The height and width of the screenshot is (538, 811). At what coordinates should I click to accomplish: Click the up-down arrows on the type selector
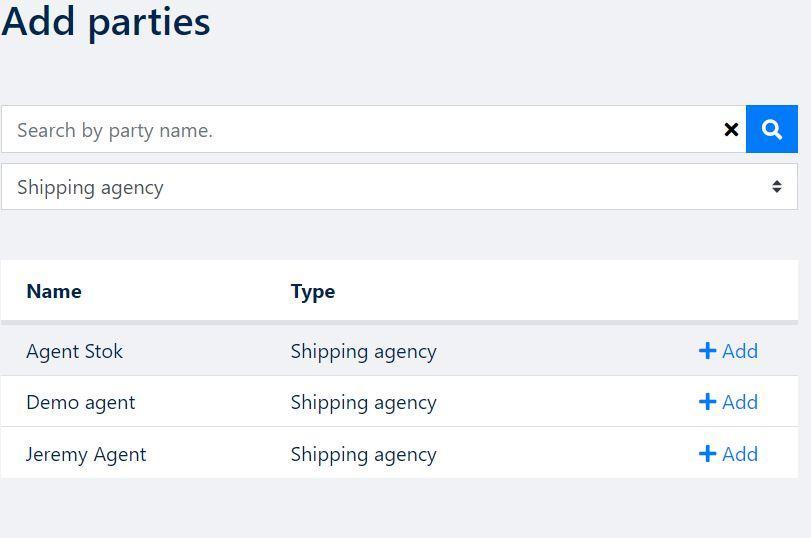click(776, 187)
